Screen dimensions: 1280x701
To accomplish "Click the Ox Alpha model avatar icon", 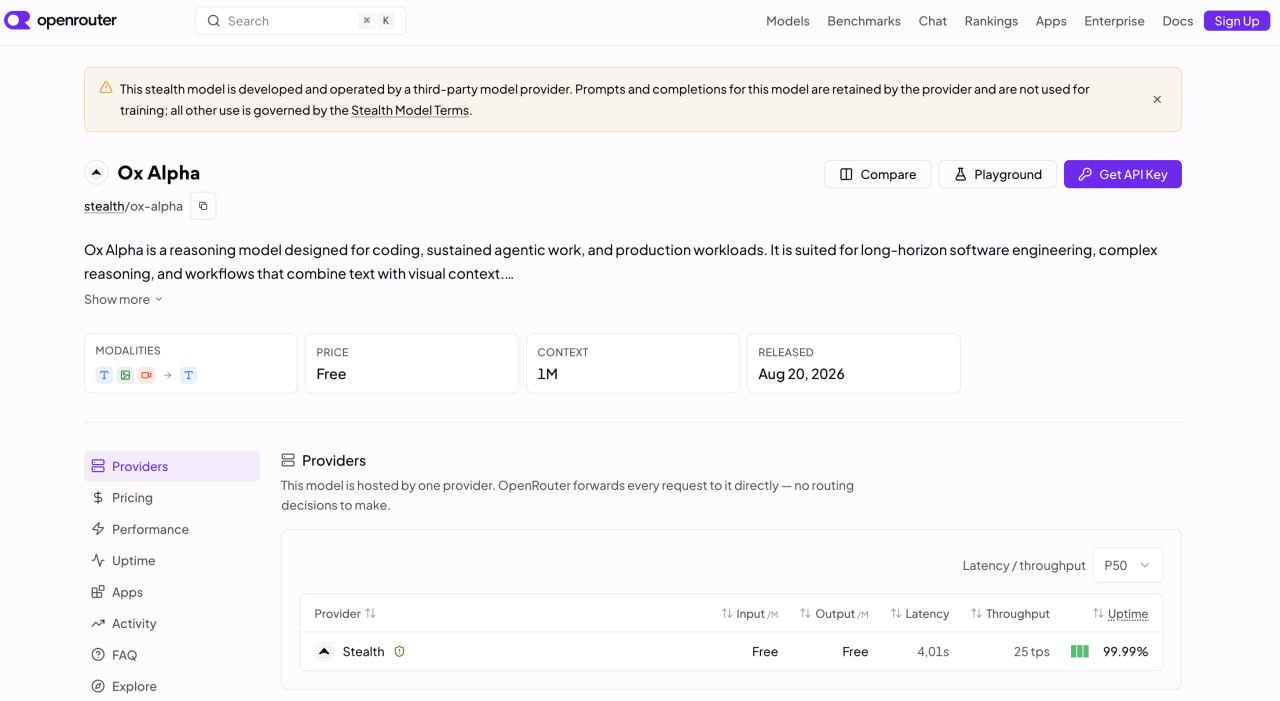I will tap(96, 173).
